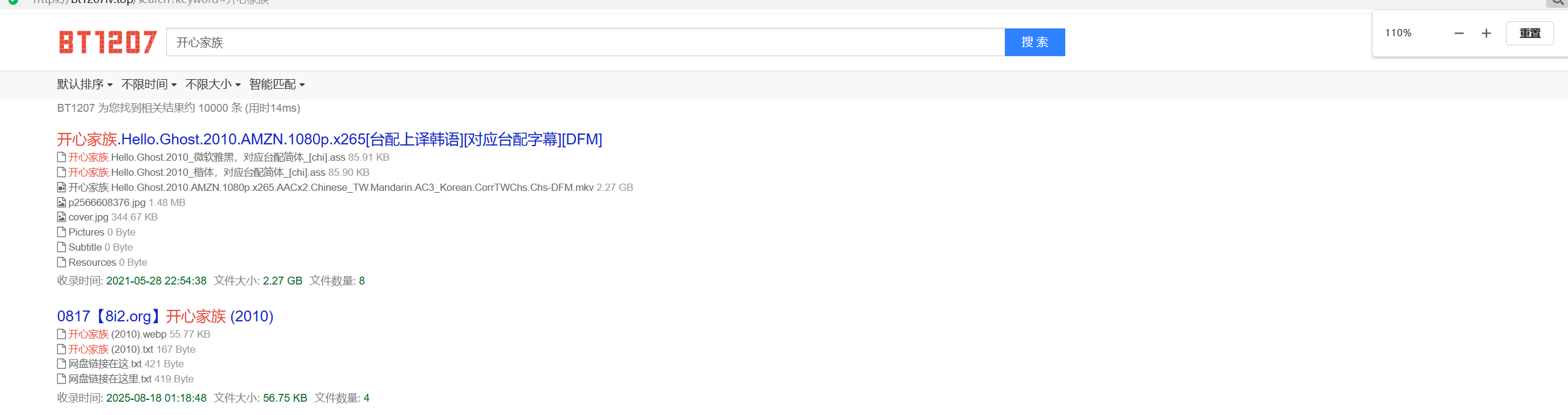The height and width of the screenshot is (415, 1568).
Task: Open the 开心家族.Hello.Ghost.2010.AMZN.1080p result link
Action: (329, 140)
